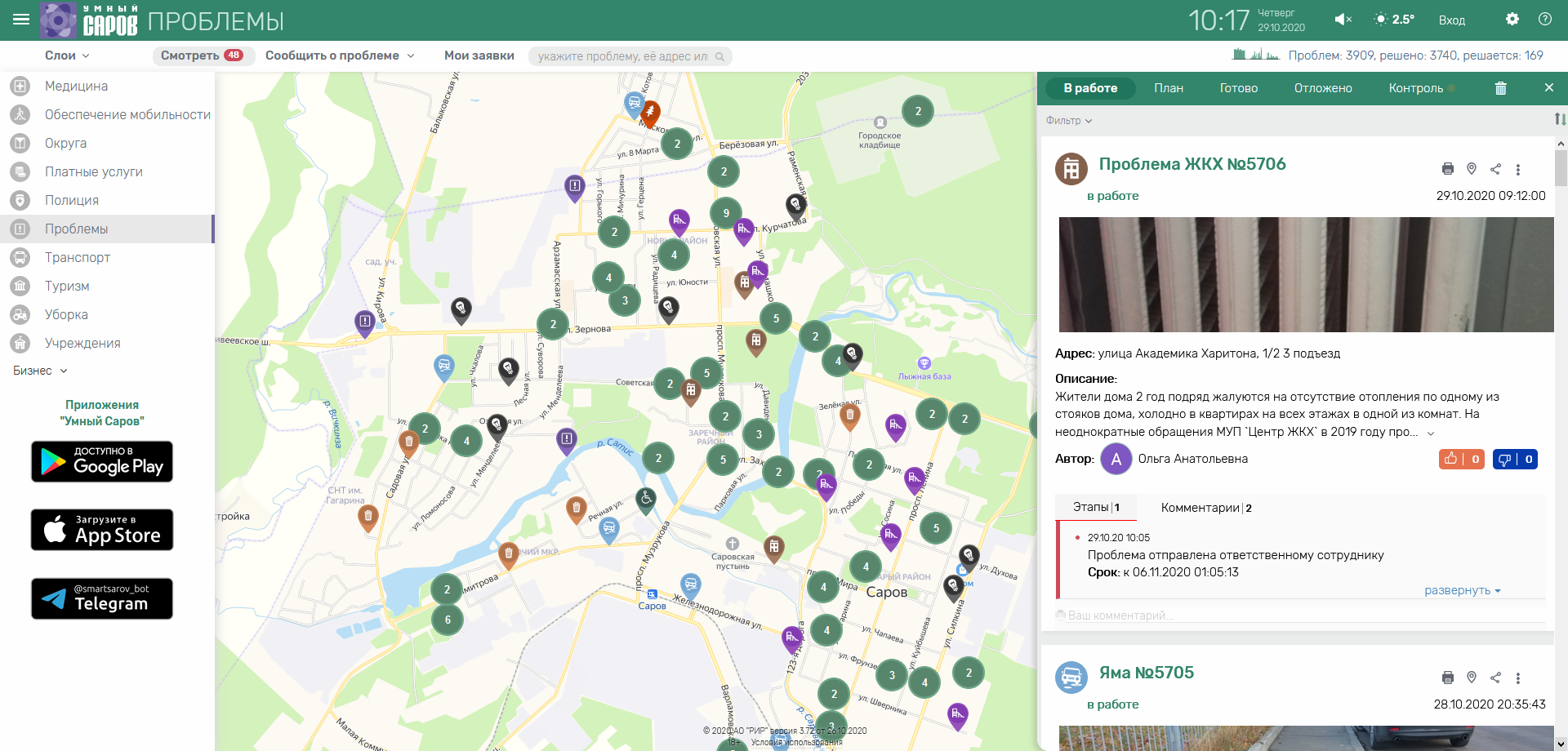Image resolution: width=1568 pixels, height=751 pixels.
Task: Expand the Слои dropdown
Action: [x=67, y=56]
